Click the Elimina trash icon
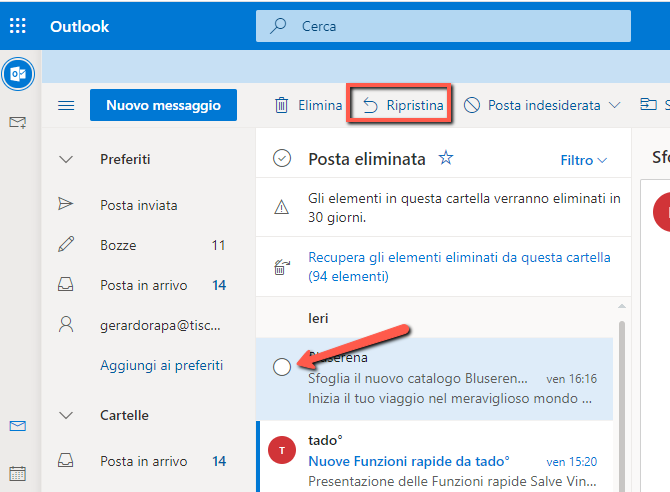This screenshot has height=492, width=670. pyautogui.click(x=281, y=105)
